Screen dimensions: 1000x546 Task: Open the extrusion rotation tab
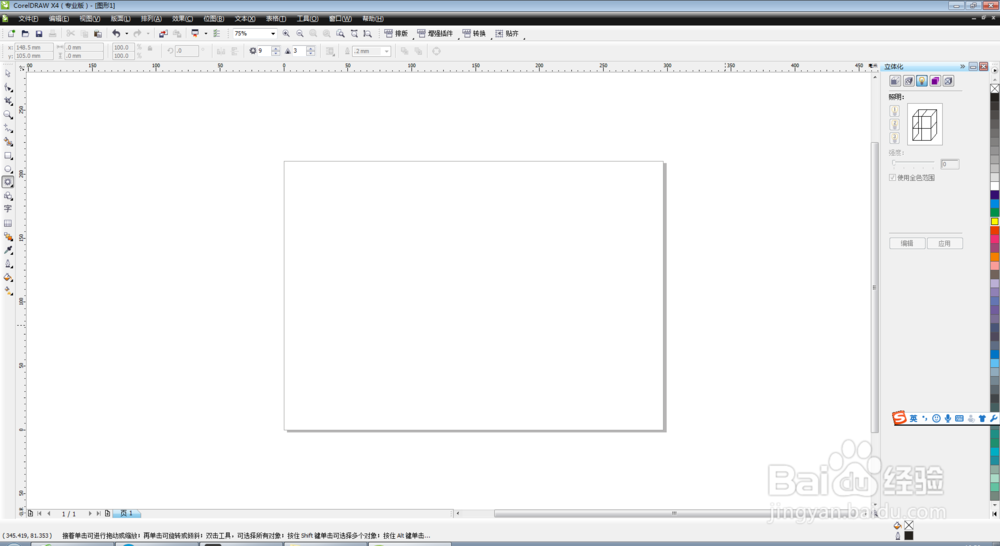point(908,81)
